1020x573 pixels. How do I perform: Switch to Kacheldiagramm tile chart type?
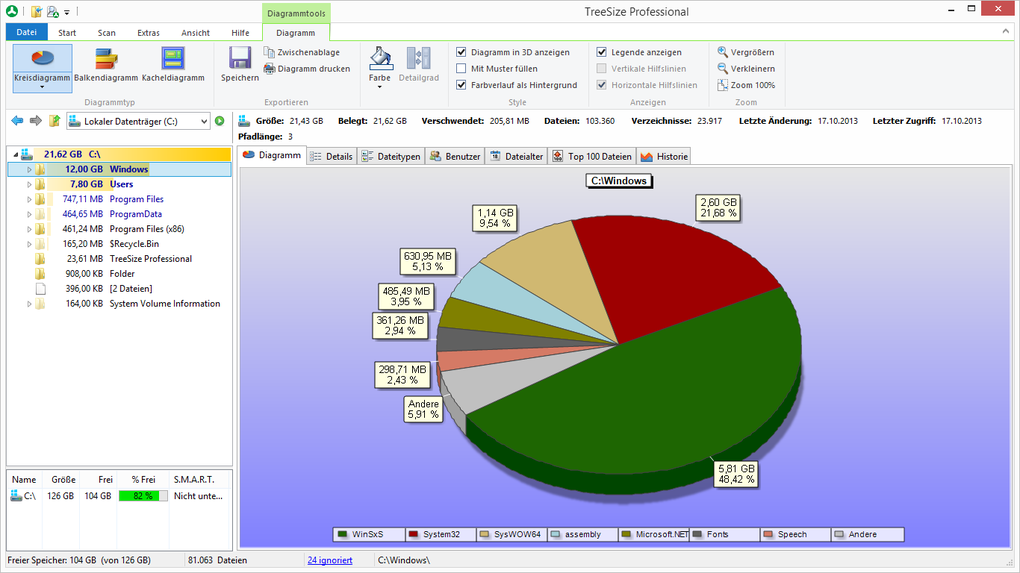click(173, 59)
